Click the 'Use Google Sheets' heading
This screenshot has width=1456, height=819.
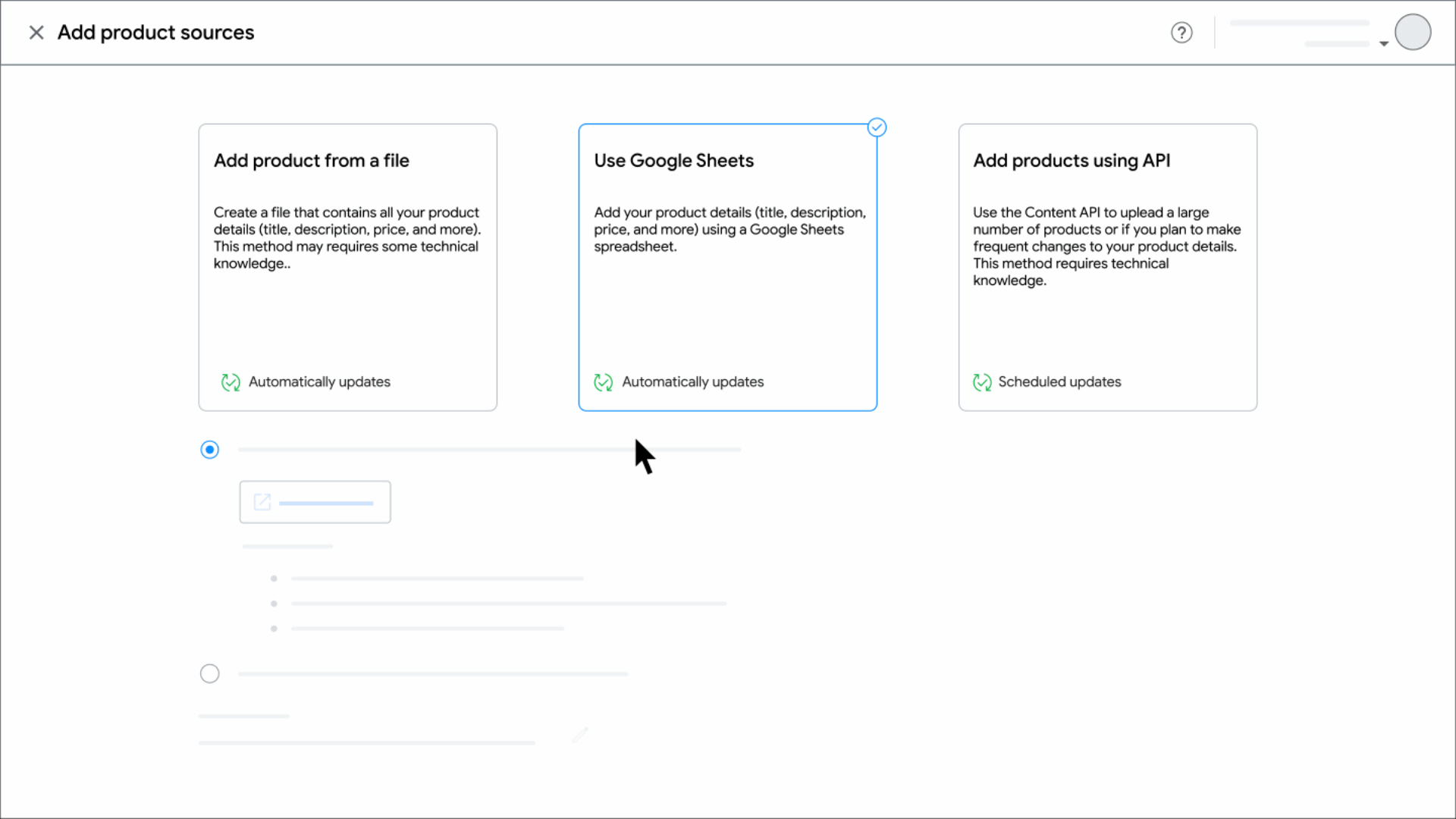pos(674,161)
